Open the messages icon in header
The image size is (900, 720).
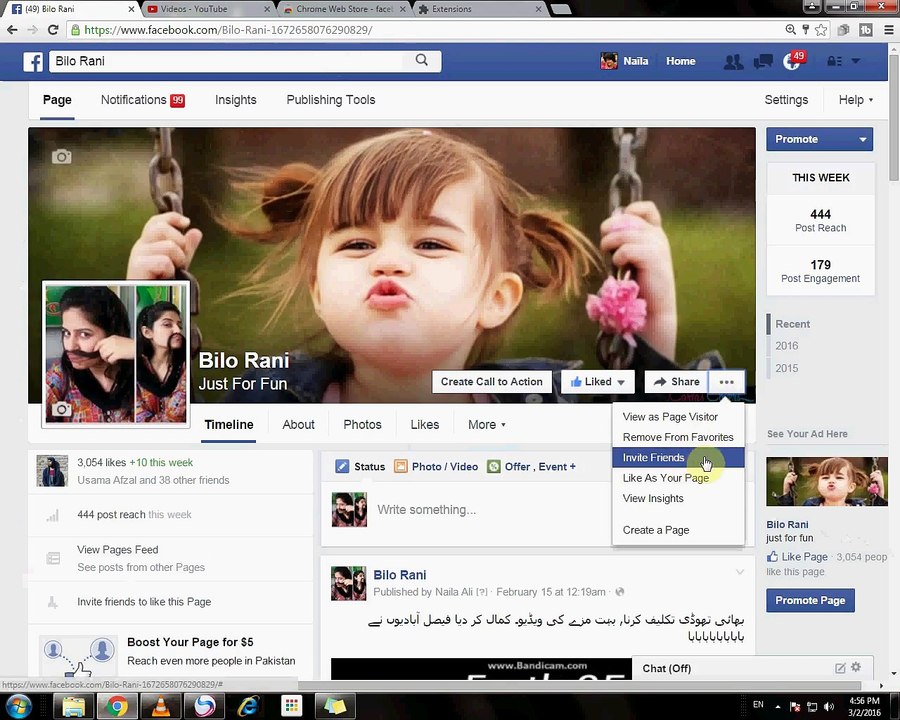pyautogui.click(x=762, y=61)
